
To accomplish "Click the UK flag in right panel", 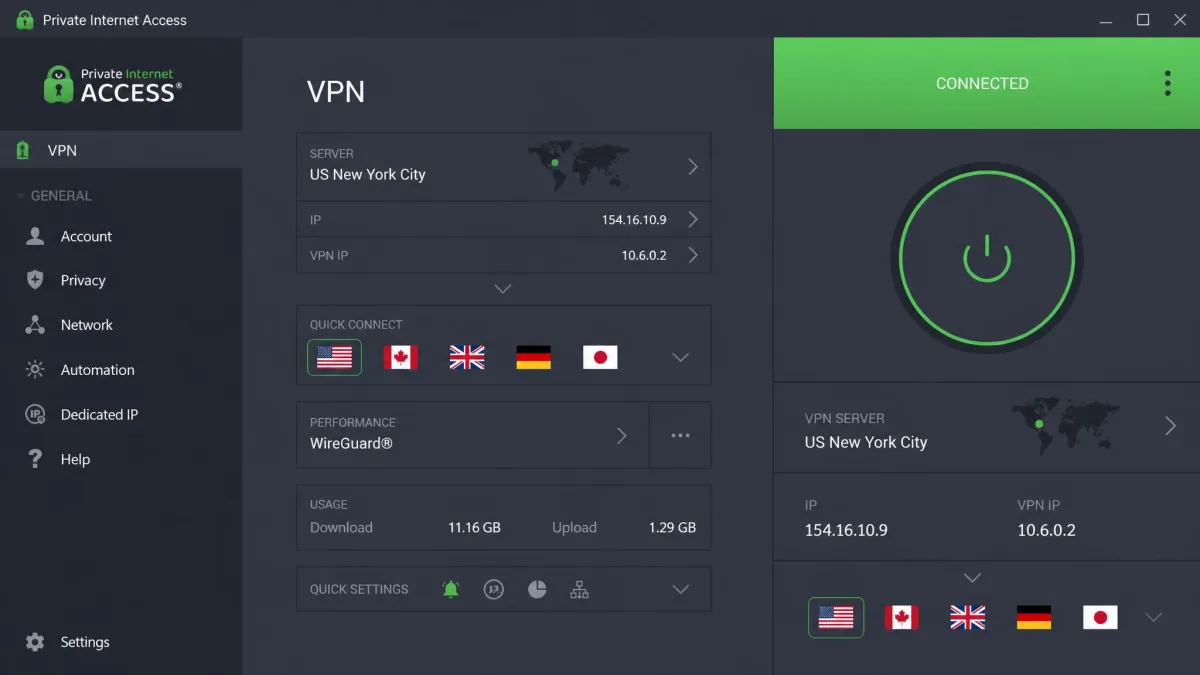I will pyautogui.click(x=968, y=617).
